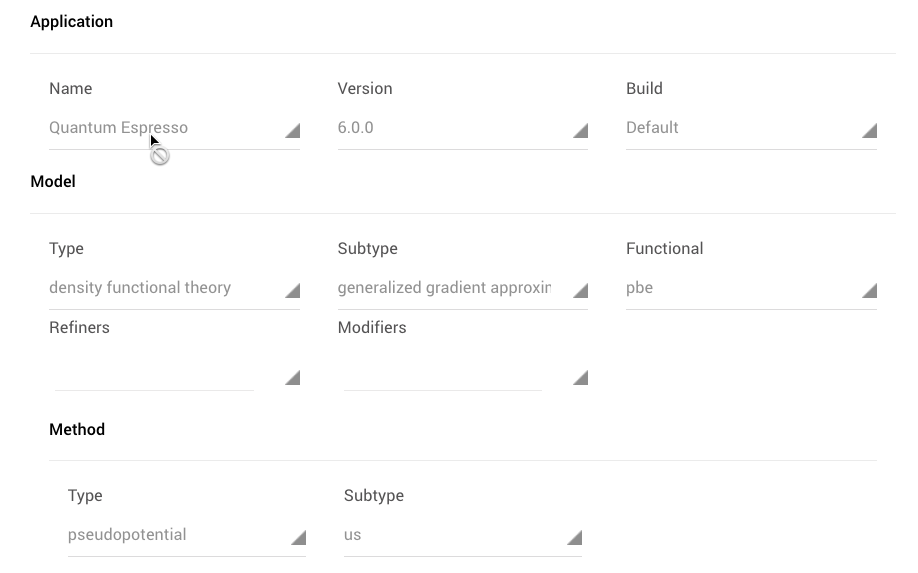Click the arrow icon beside Quantum Espresso

tap(293, 131)
